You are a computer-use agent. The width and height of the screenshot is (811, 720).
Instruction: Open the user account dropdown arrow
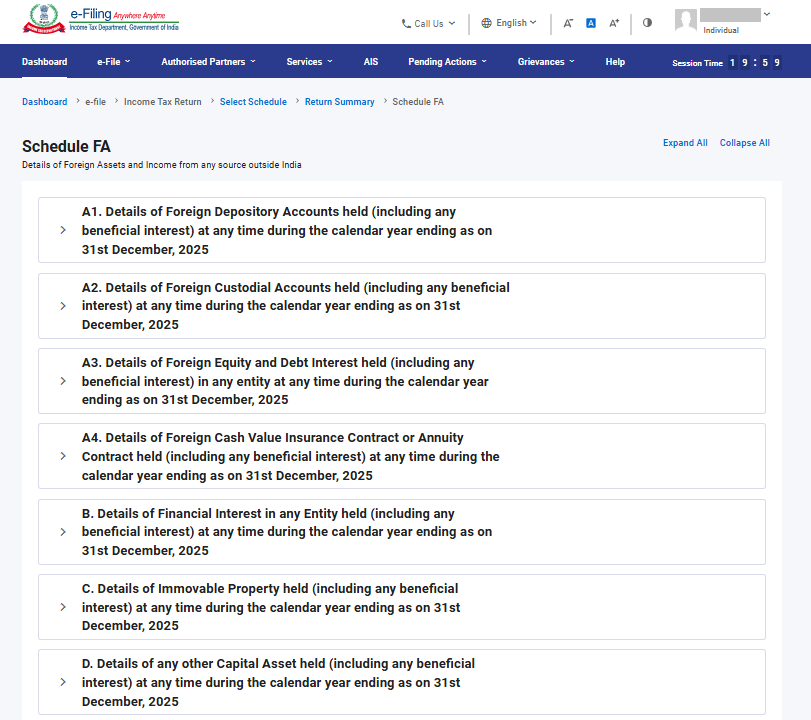[767, 14]
